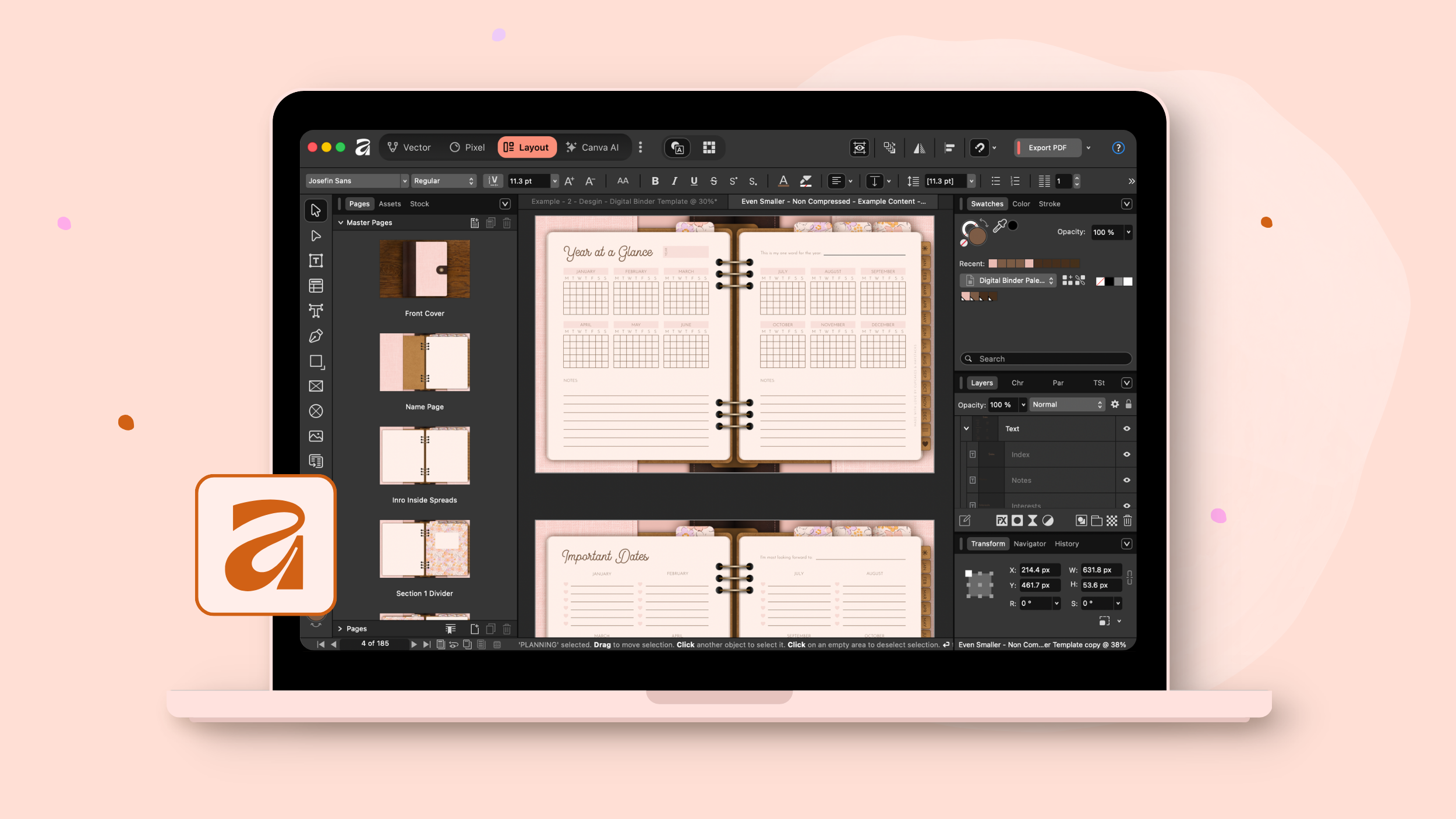Click the Underline formatting icon
This screenshot has height=819, width=1456.
point(694,181)
